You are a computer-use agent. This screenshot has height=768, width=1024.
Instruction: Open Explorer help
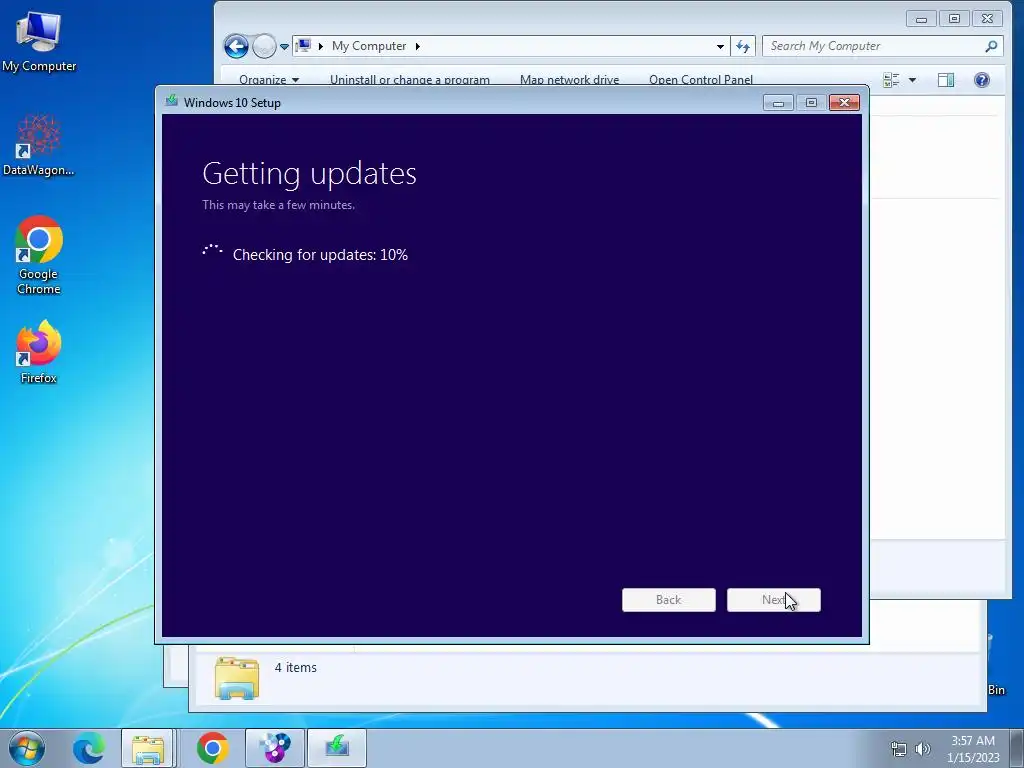tap(982, 80)
